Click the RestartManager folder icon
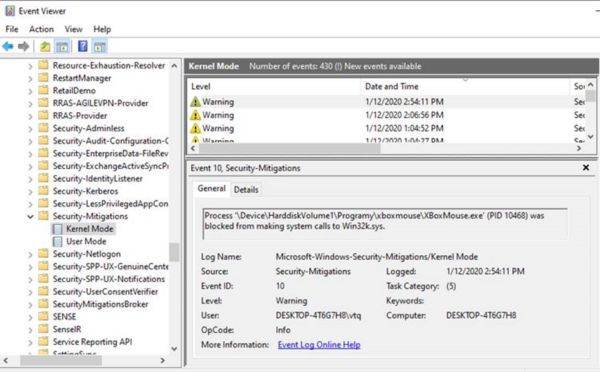Viewport: 600px width, 372px height. tap(44, 78)
